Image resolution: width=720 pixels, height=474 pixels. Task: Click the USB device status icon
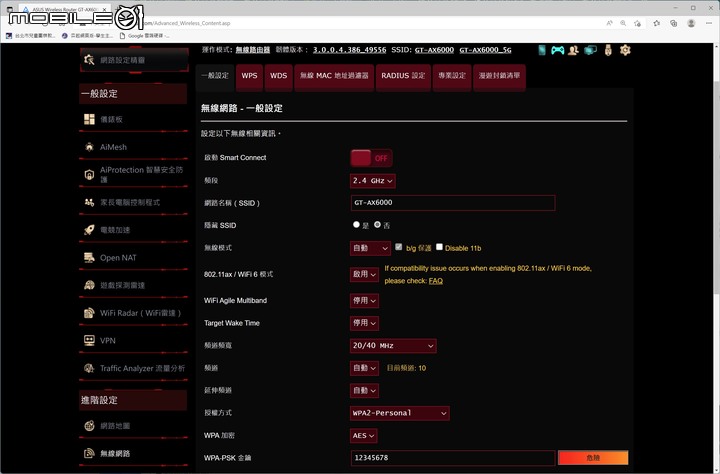tap(608, 50)
